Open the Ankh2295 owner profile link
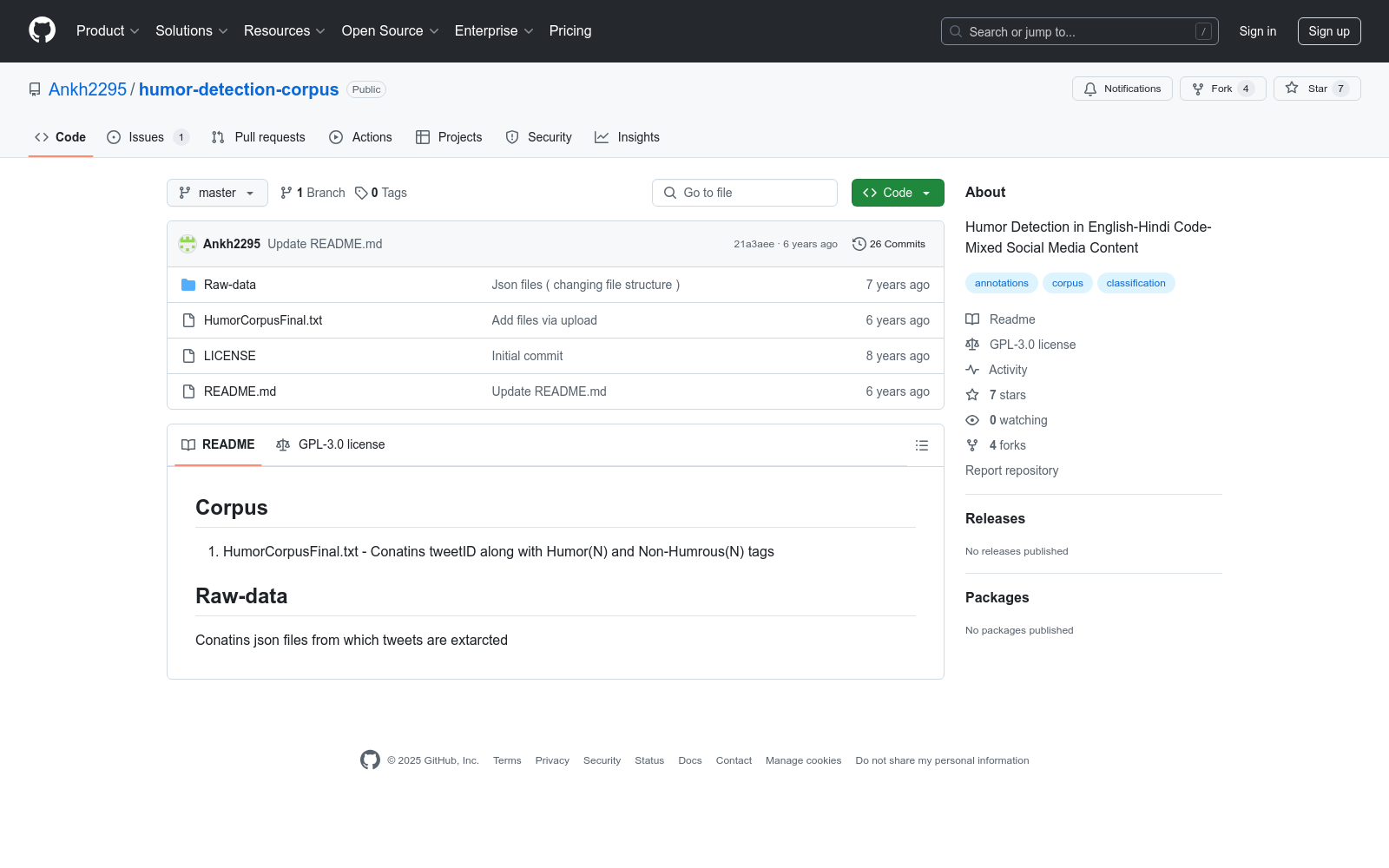Image resolution: width=1389 pixels, height=868 pixels. pyautogui.click(x=88, y=89)
